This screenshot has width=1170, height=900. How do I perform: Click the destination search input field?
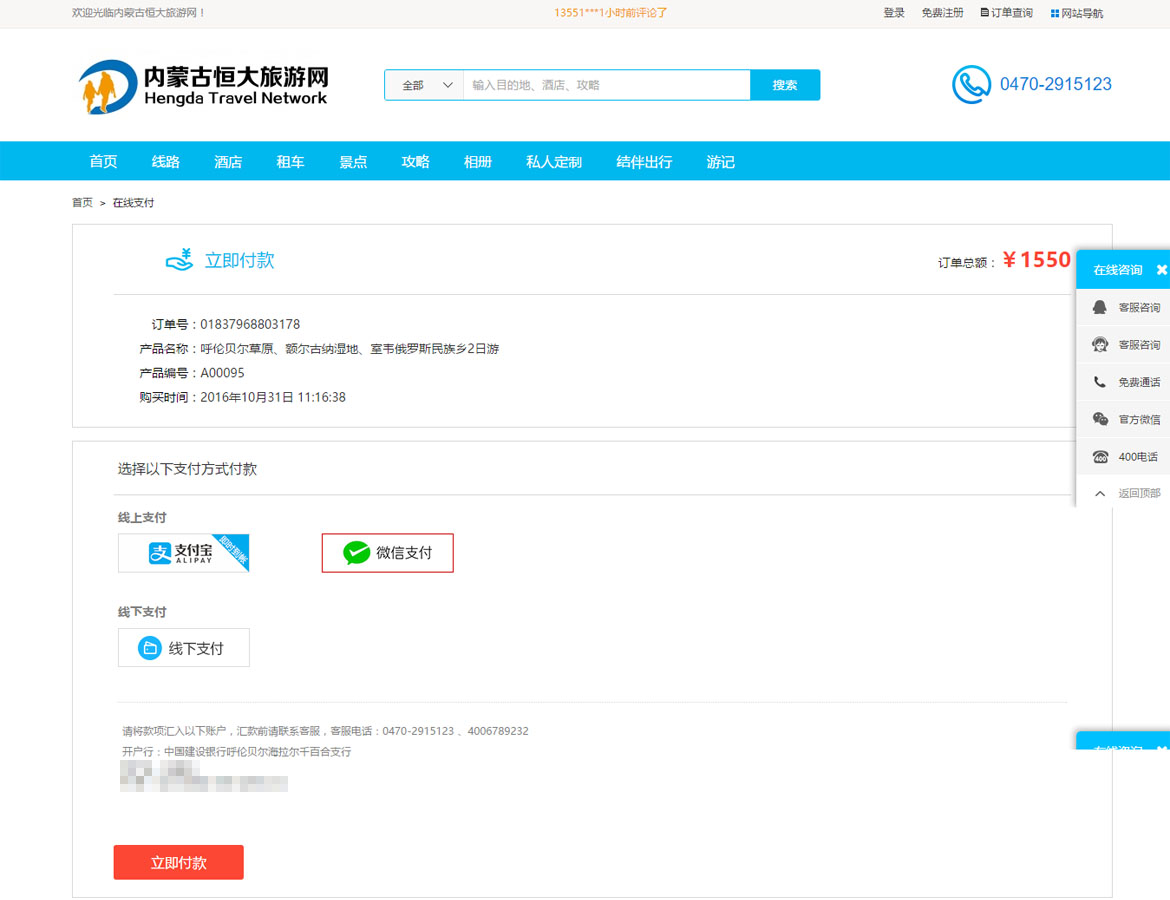tap(605, 86)
